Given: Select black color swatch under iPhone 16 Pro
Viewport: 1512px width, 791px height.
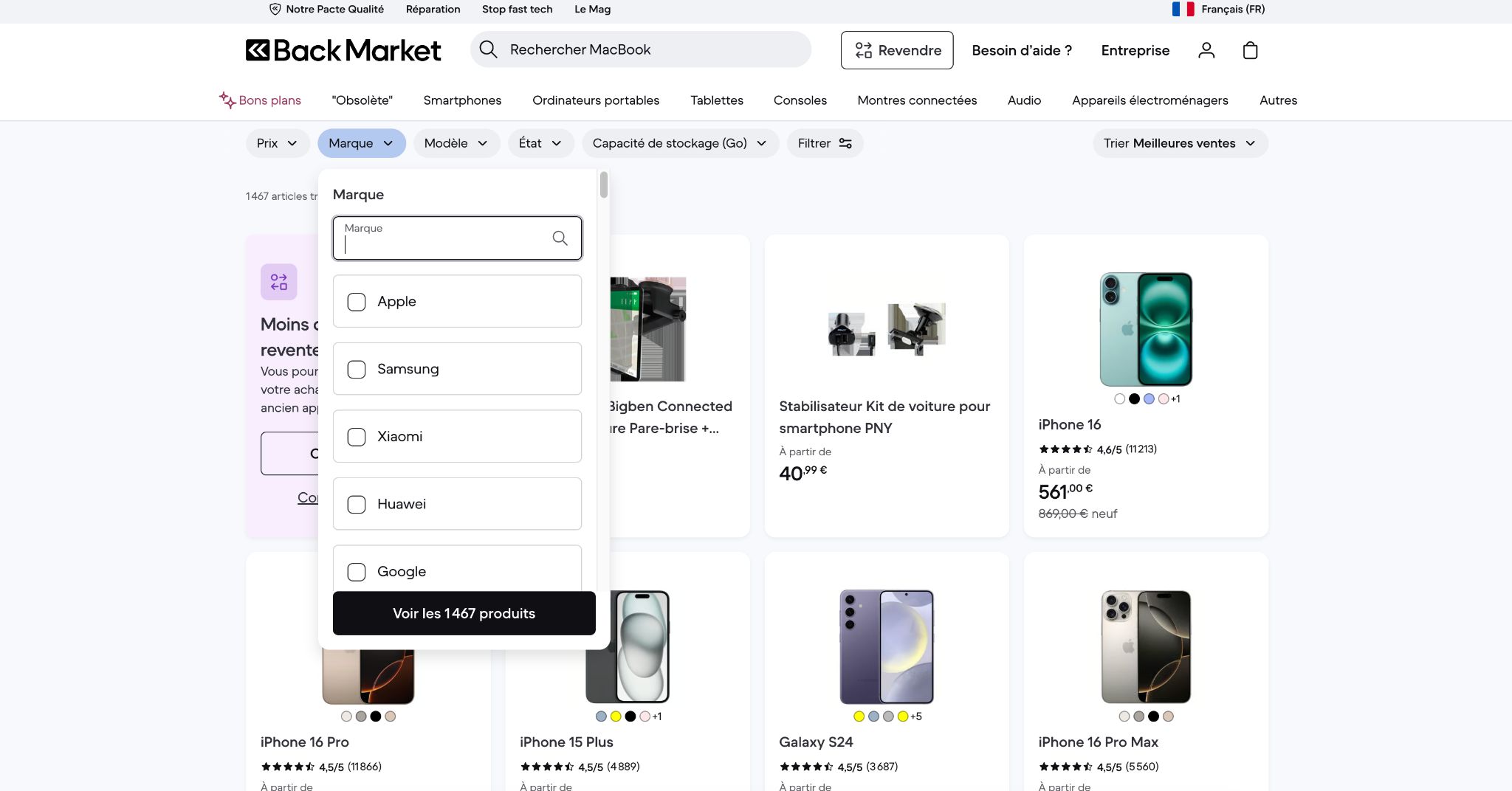Looking at the screenshot, I should pos(376,716).
